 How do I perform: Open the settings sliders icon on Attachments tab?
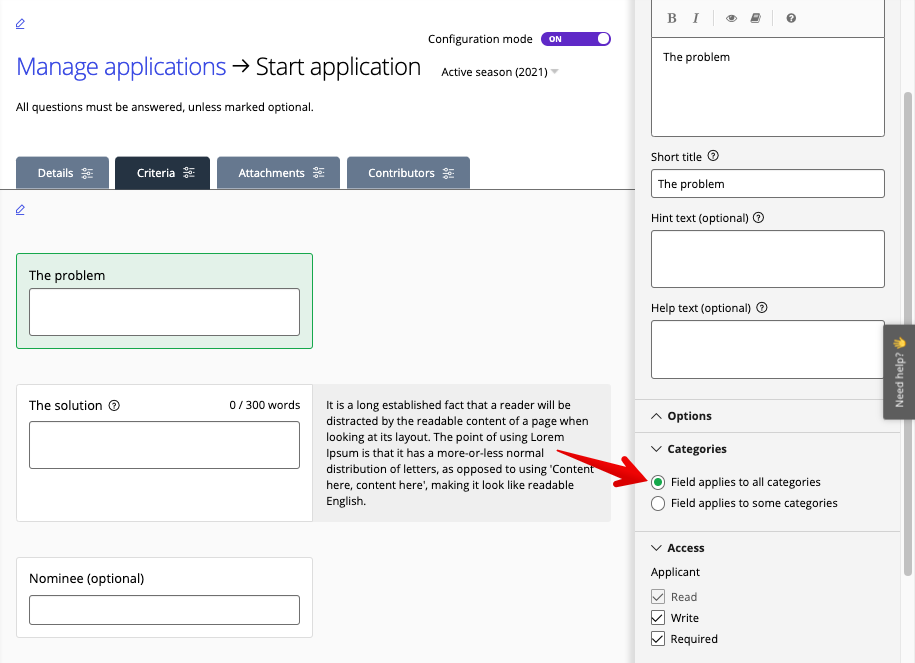click(x=319, y=173)
